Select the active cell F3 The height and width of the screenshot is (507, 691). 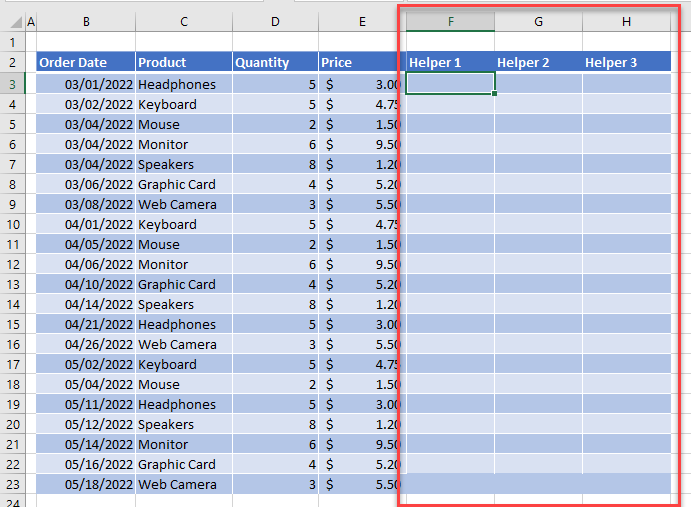point(450,84)
